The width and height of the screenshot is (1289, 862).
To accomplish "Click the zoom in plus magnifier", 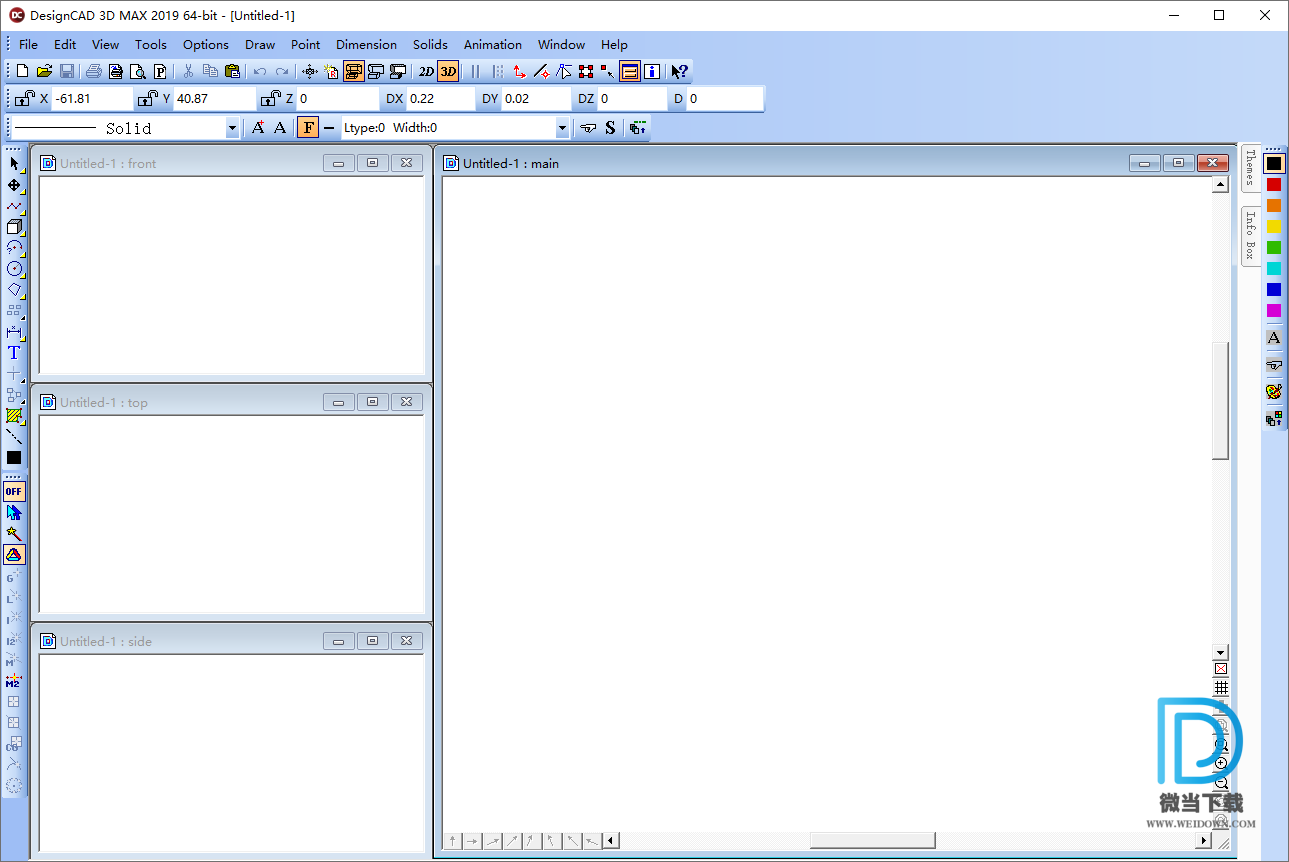I will click(1221, 764).
